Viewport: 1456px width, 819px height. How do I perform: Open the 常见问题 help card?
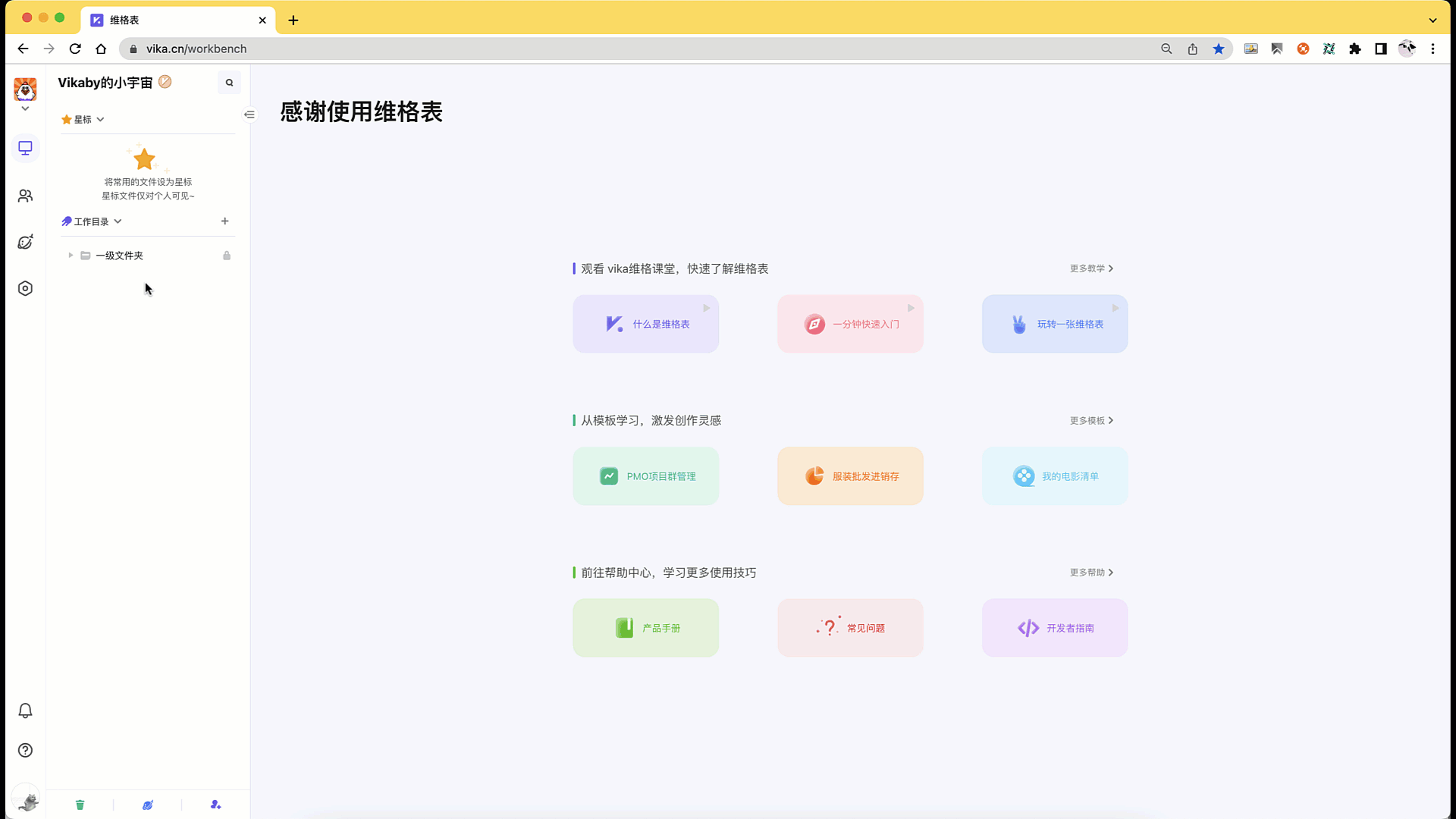click(x=850, y=628)
